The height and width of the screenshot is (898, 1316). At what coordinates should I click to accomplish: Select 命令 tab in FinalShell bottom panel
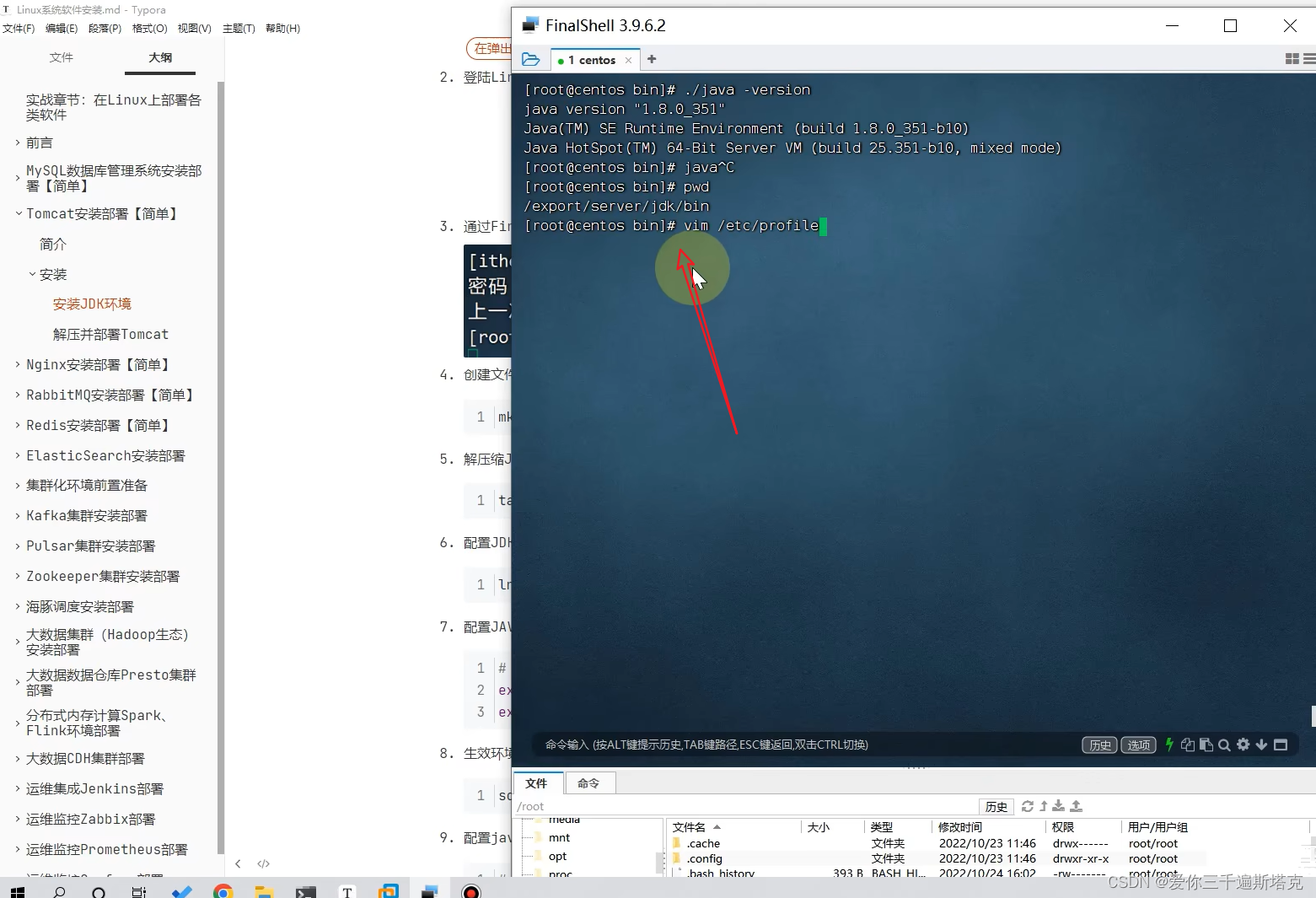pyautogui.click(x=588, y=783)
